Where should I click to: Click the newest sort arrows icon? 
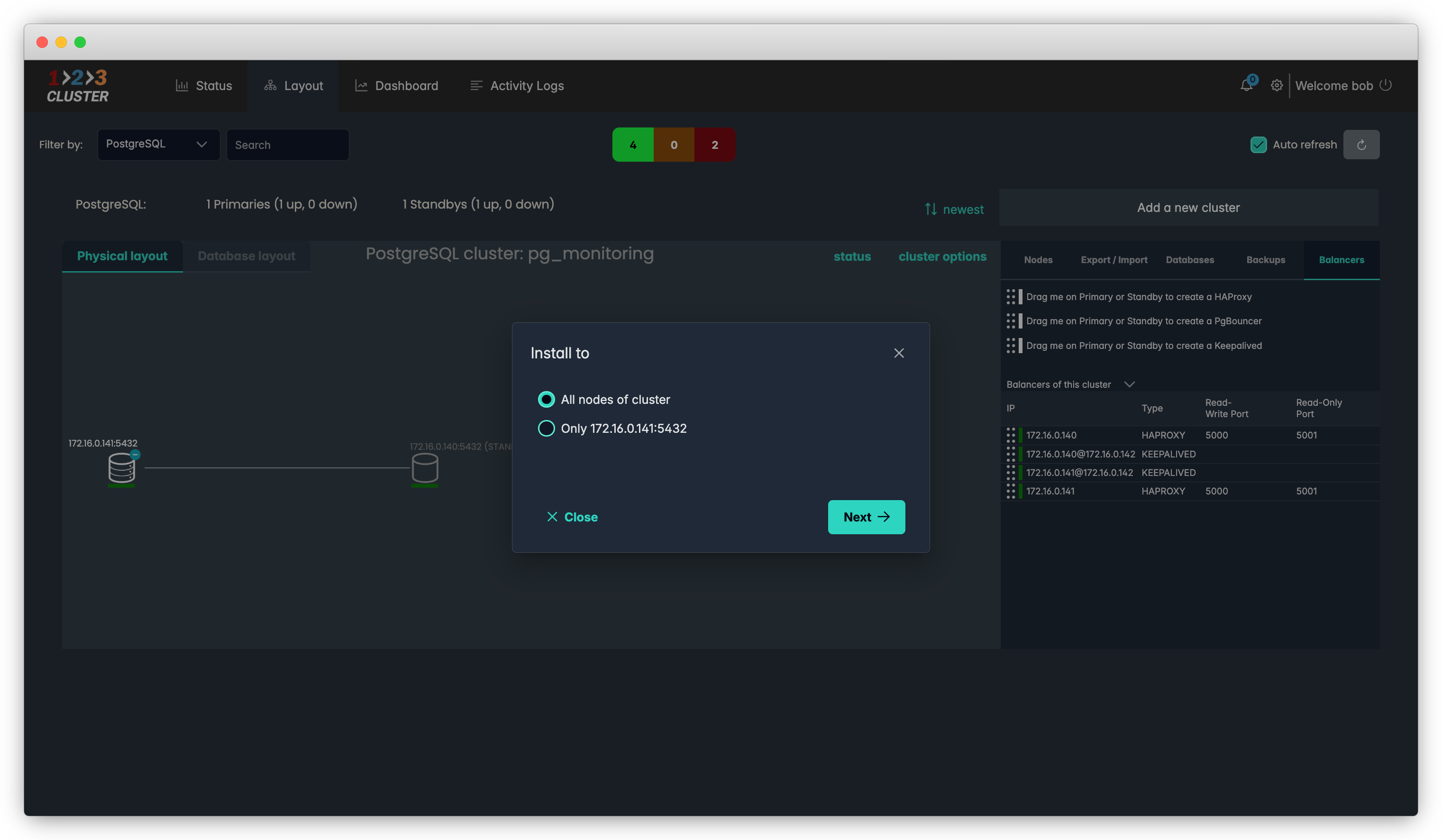click(x=931, y=210)
